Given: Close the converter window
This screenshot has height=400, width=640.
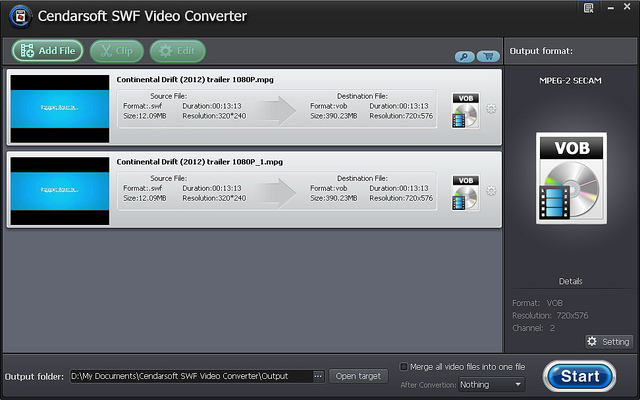Looking at the screenshot, I should pyautogui.click(x=627, y=7).
